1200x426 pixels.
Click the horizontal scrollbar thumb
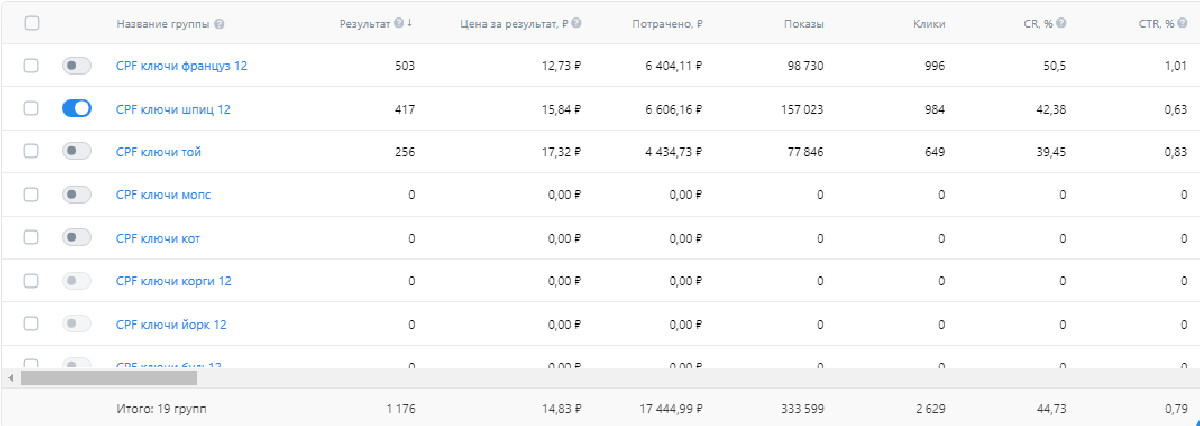point(108,378)
